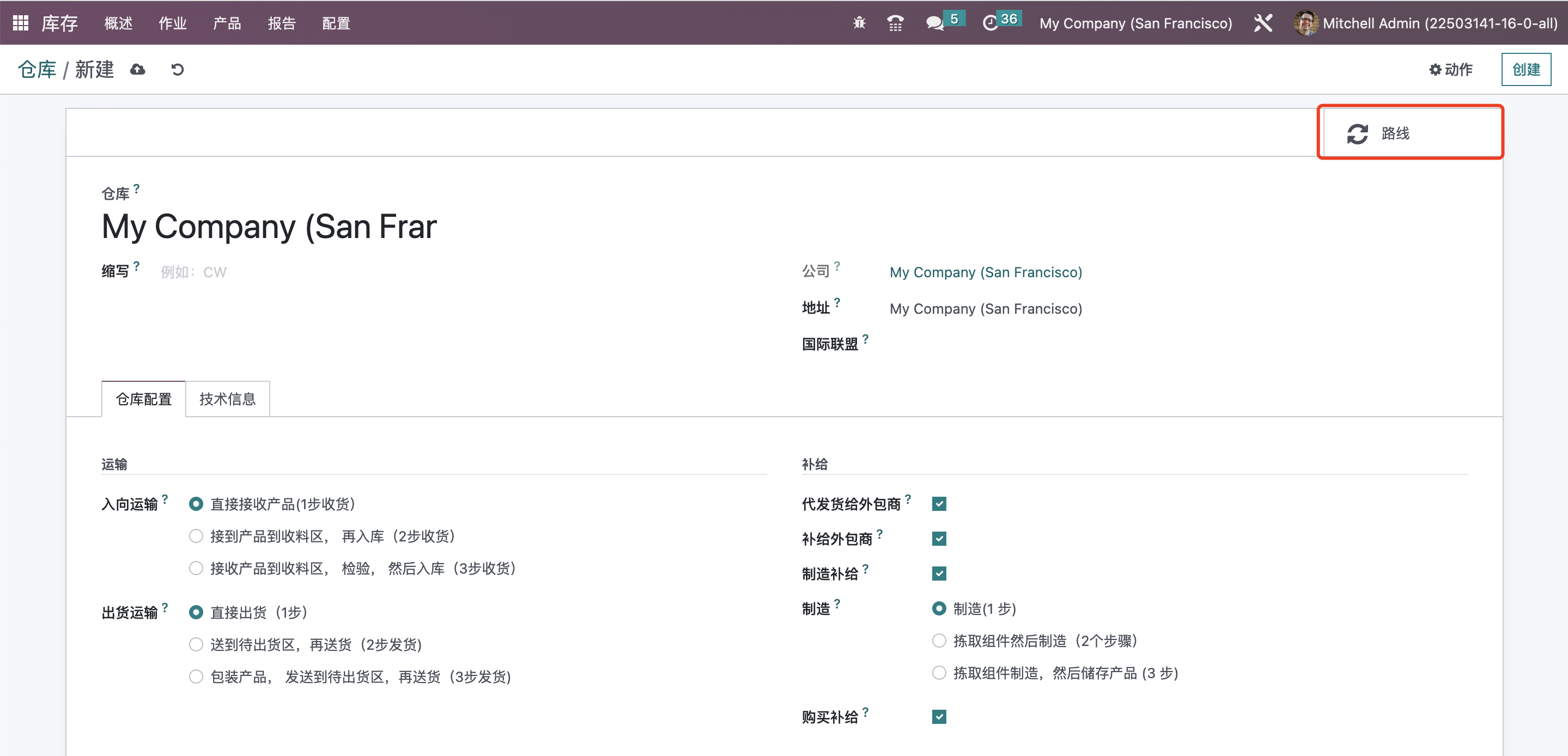Screen dimensions: 1568x756
Task: Toggle 制造补给 checkbox
Action: point(939,574)
